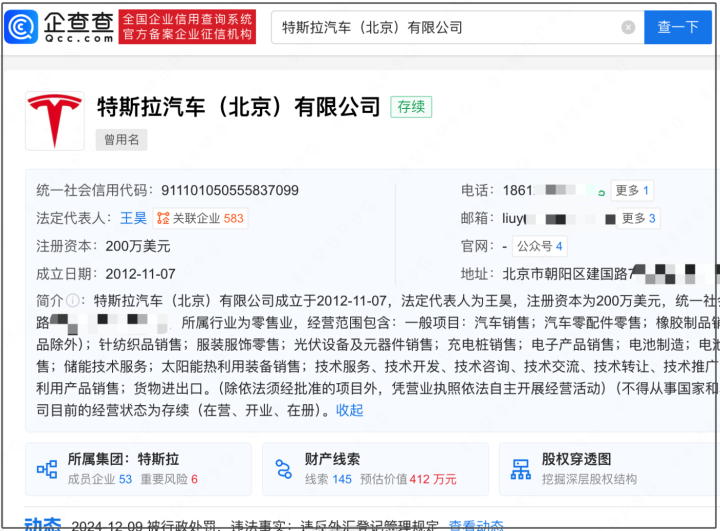Image resolution: width=720 pixels, height=531 pixels.
Task: Click the property clues icon
Action: coord(283,469)
